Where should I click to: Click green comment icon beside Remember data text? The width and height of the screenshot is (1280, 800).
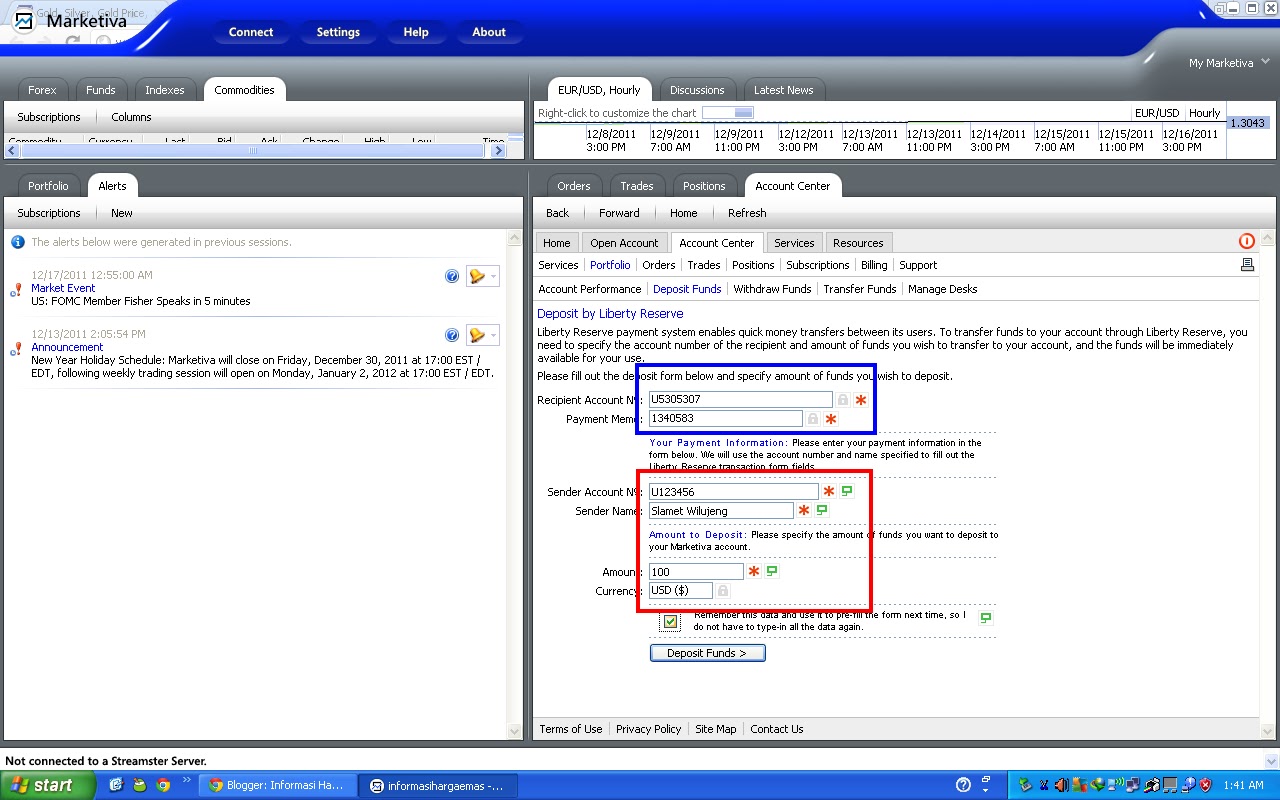coord(986,618)
